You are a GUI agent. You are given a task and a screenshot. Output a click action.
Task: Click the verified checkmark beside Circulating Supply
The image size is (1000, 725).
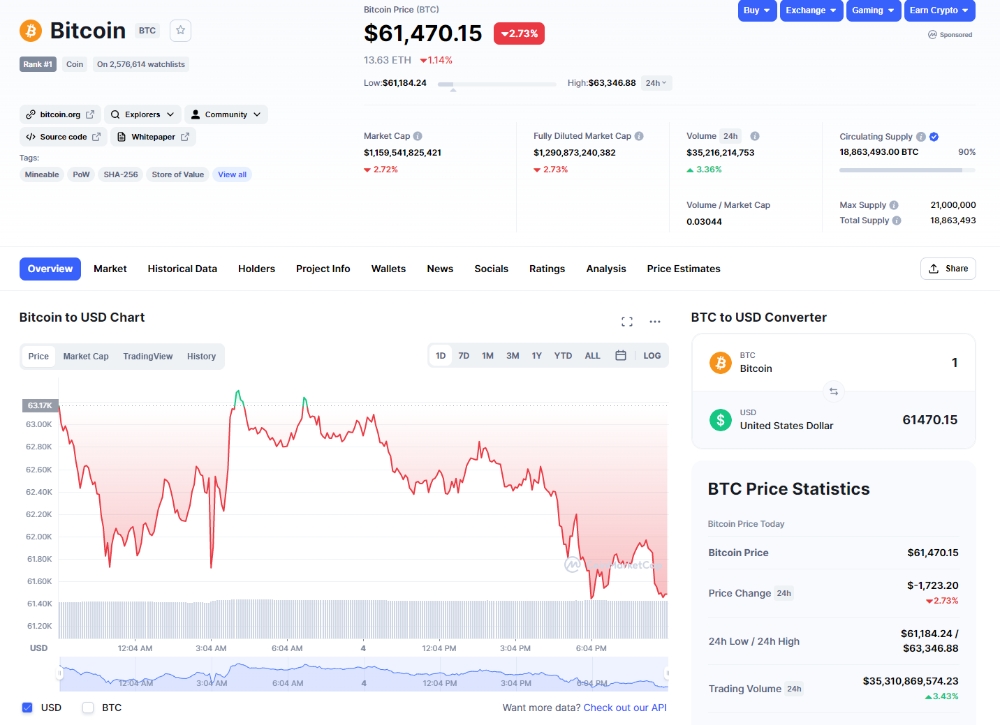pyautogui.click(x=934, y=136)
